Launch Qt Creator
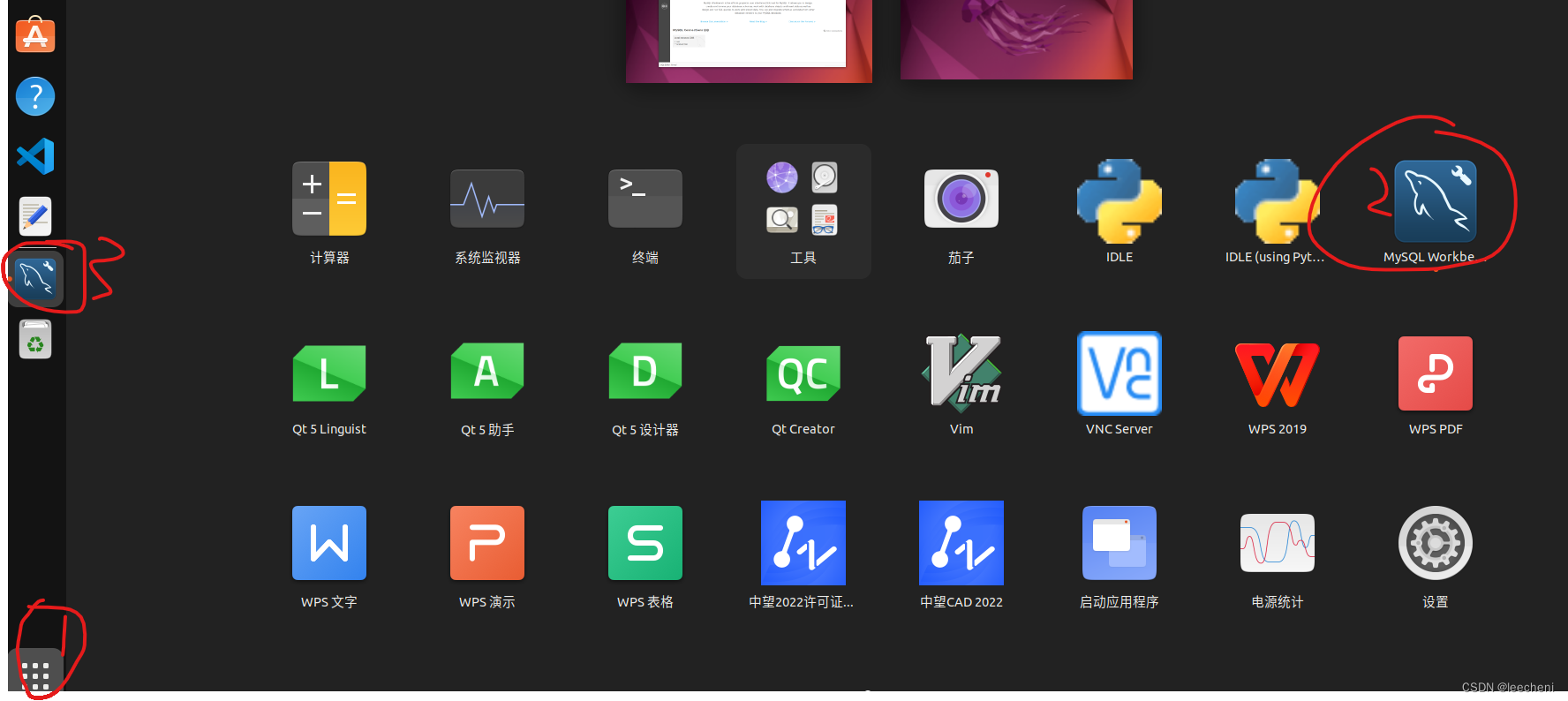The height and width of the screenshot is (701, 1568). click(803, 373)
